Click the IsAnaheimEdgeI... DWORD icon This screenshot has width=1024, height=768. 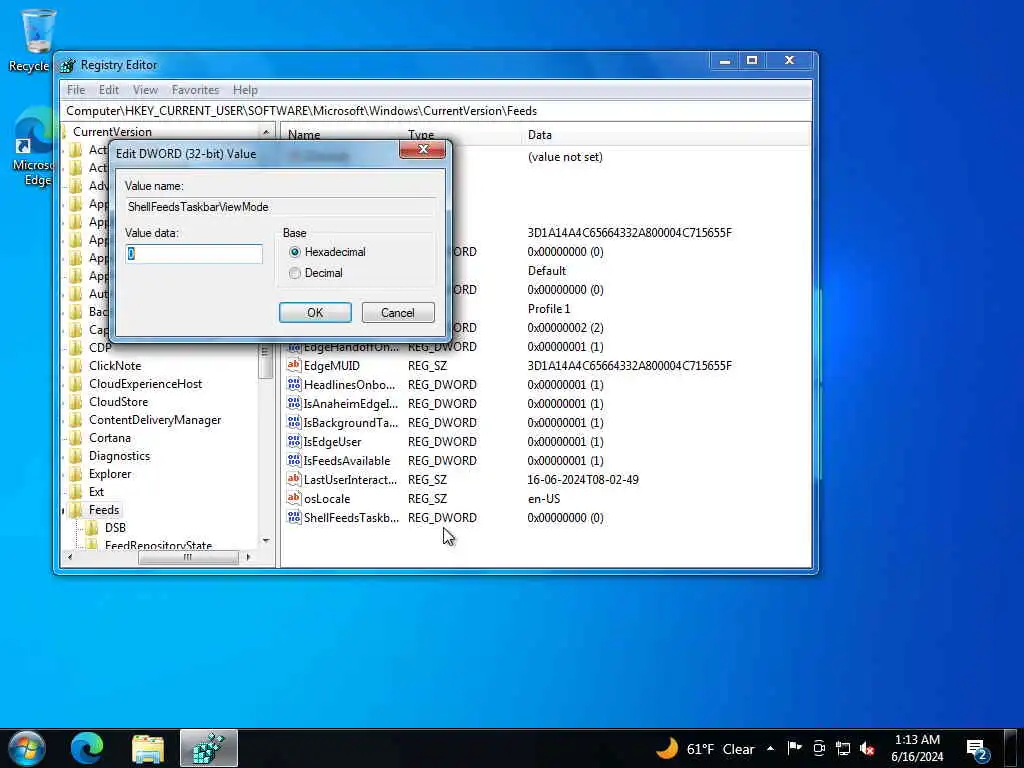[x=294, y=404]
